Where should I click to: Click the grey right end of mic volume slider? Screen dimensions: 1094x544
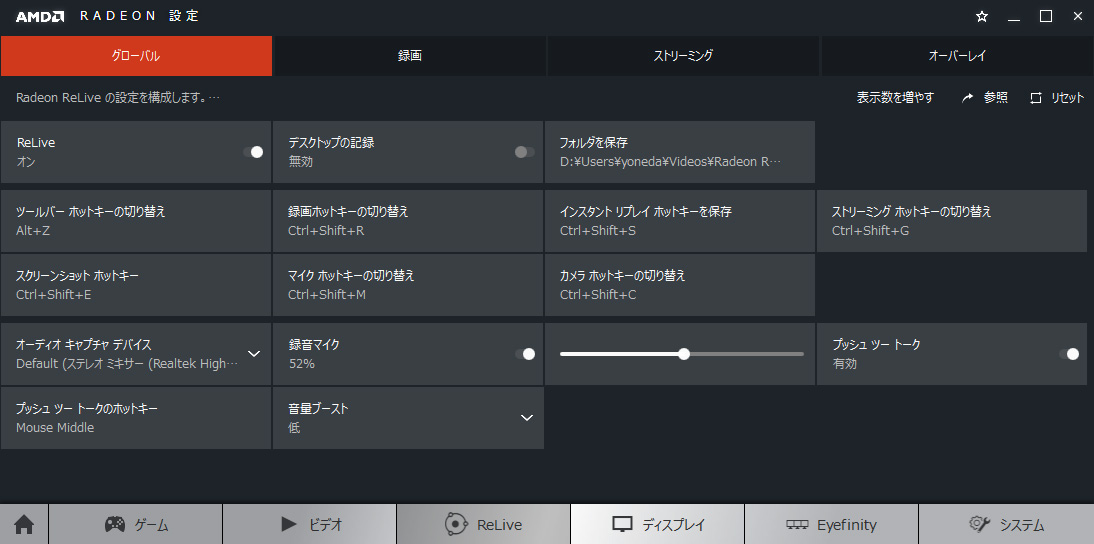(747, 354)
